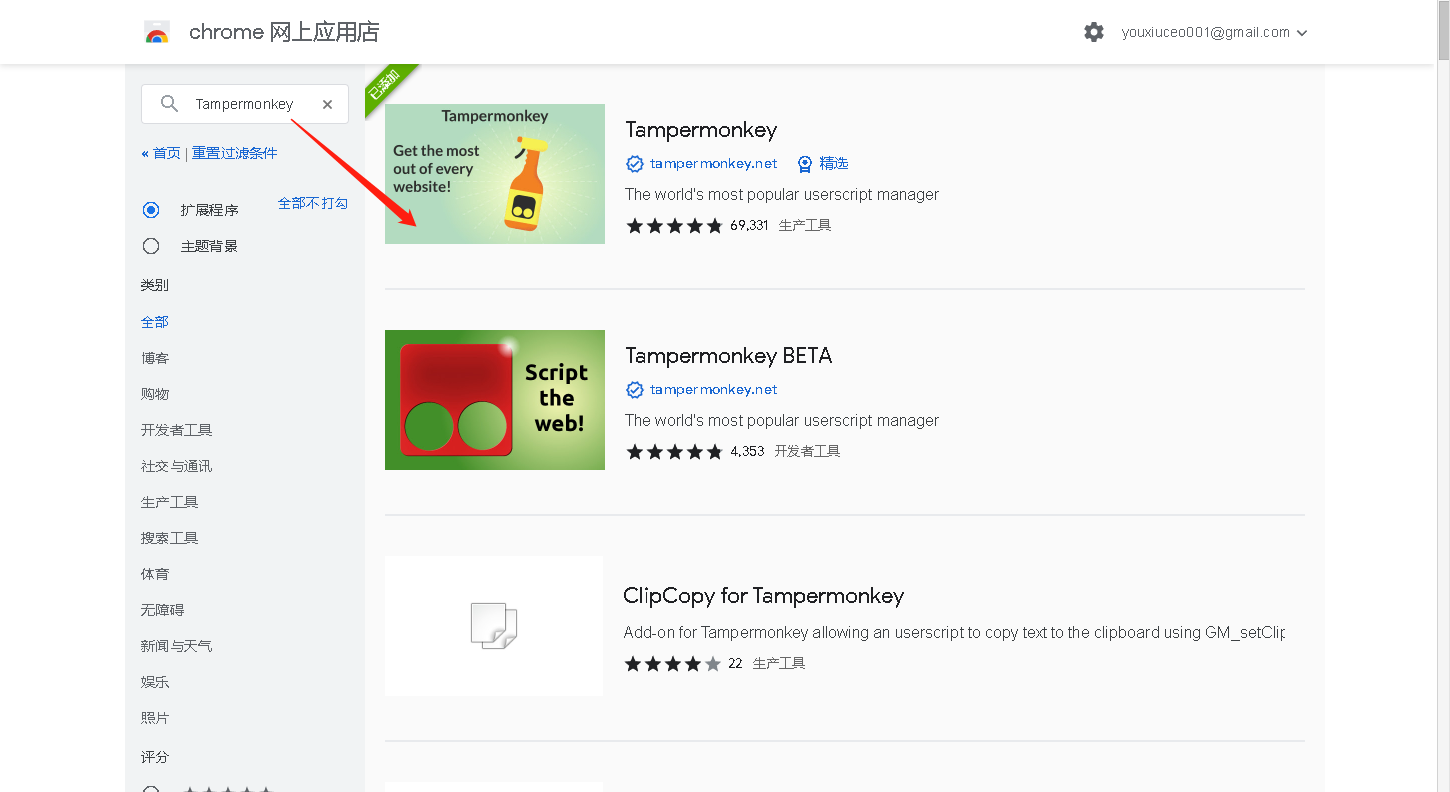
Task: Click 全部不打勾 to uncheck all
Action: [313, 203]
